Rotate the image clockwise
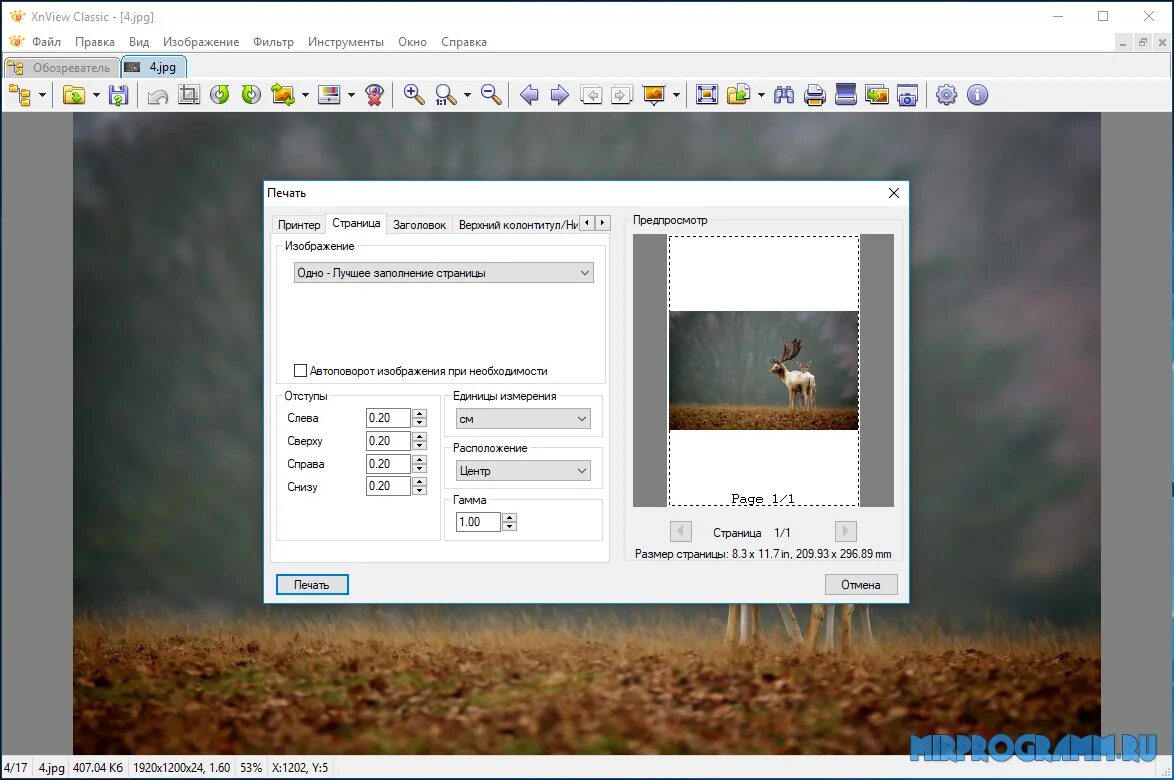 coord(251,94)
